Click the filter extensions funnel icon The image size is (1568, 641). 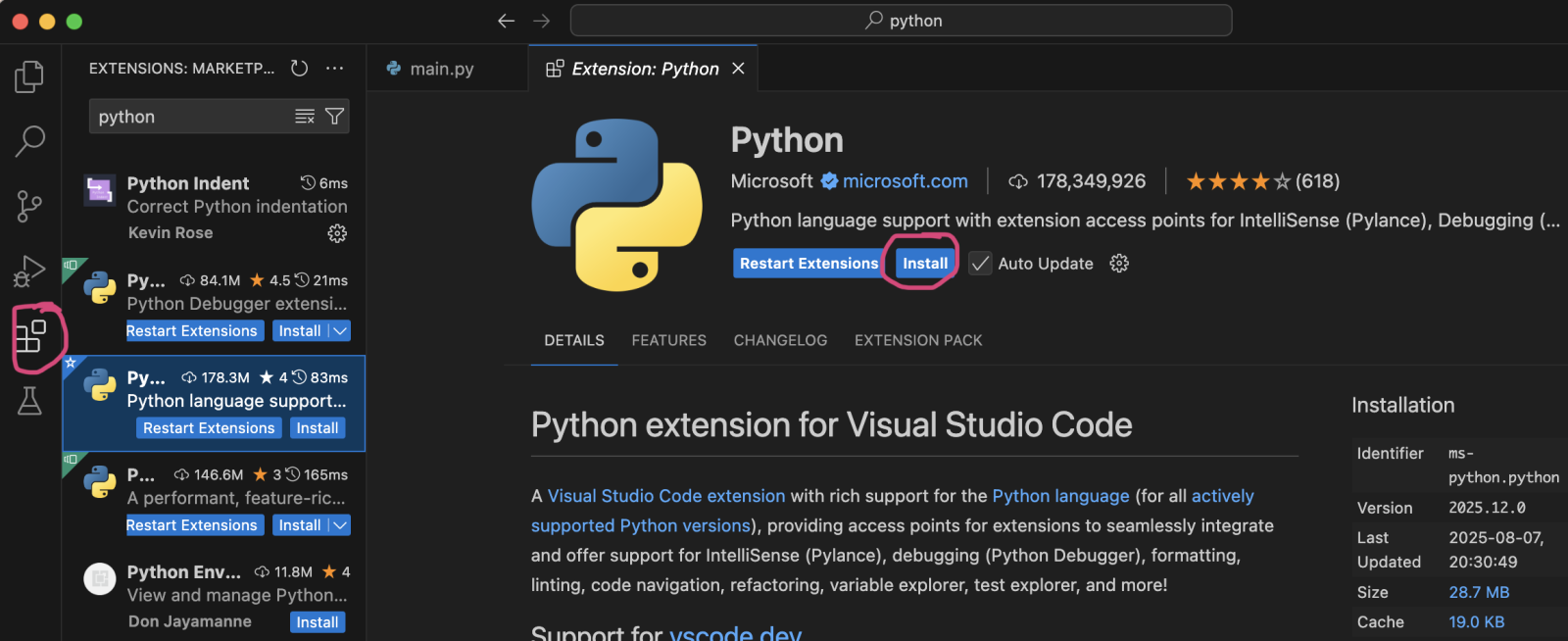tap(334, 117)
